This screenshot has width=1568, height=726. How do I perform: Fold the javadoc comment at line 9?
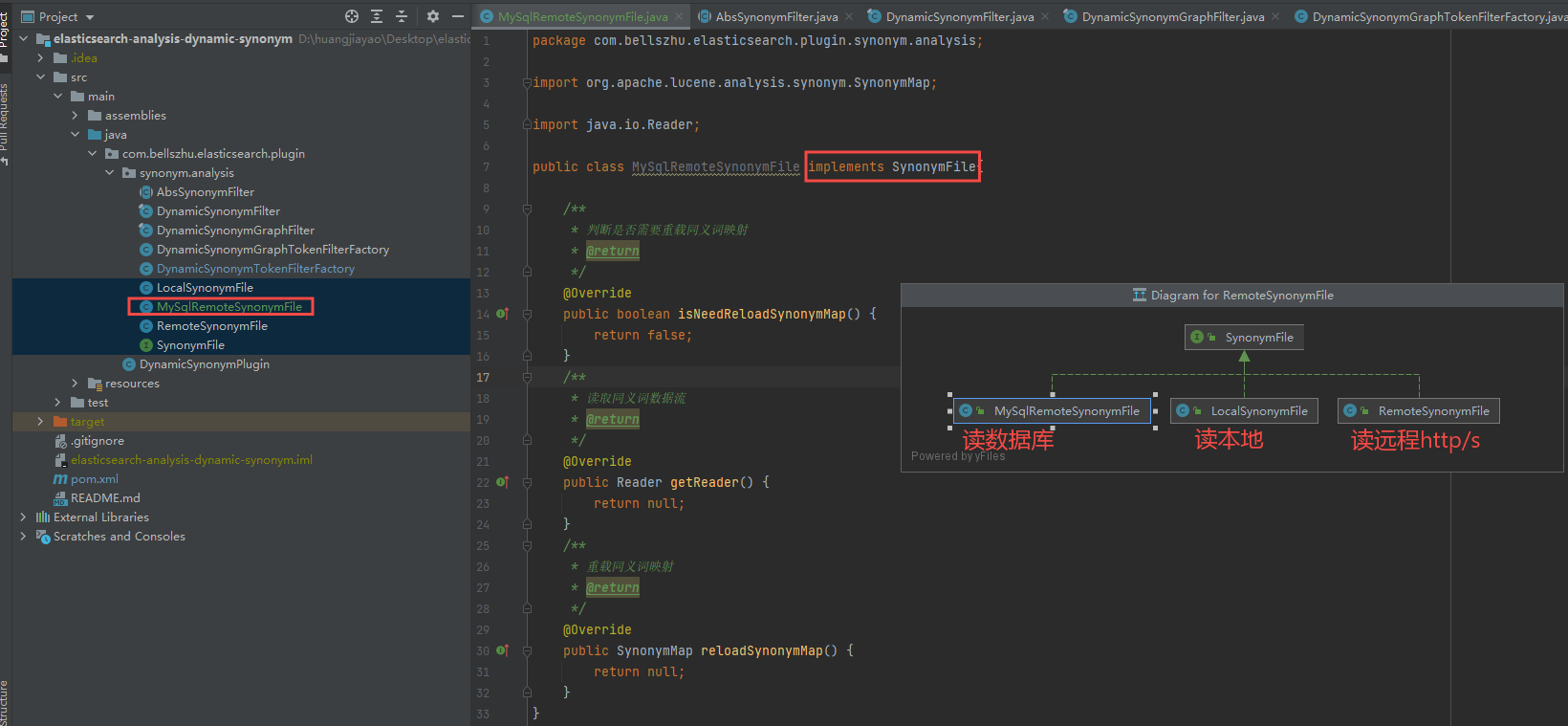point(527,209)
